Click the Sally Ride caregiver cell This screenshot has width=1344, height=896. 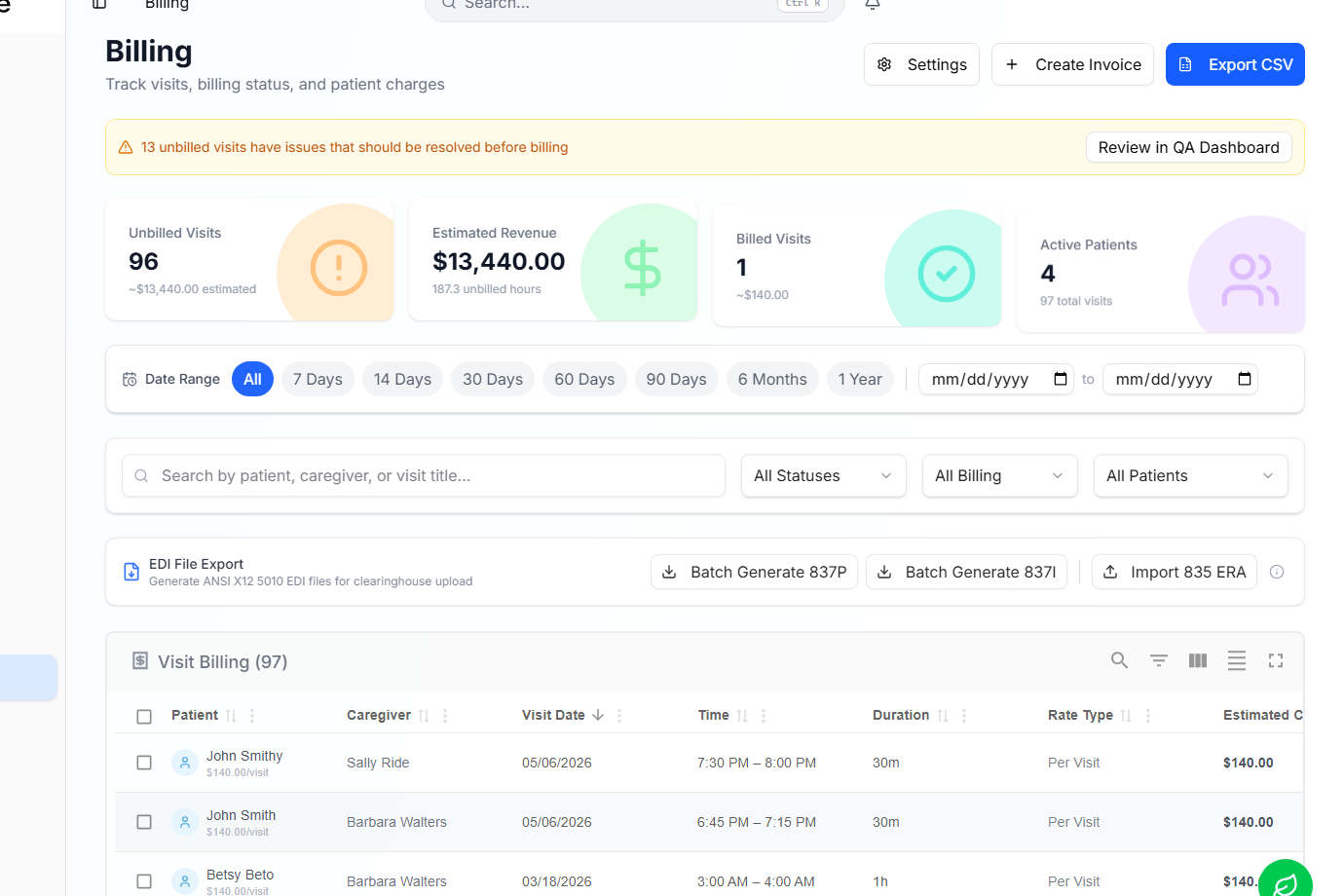point(378,763)
